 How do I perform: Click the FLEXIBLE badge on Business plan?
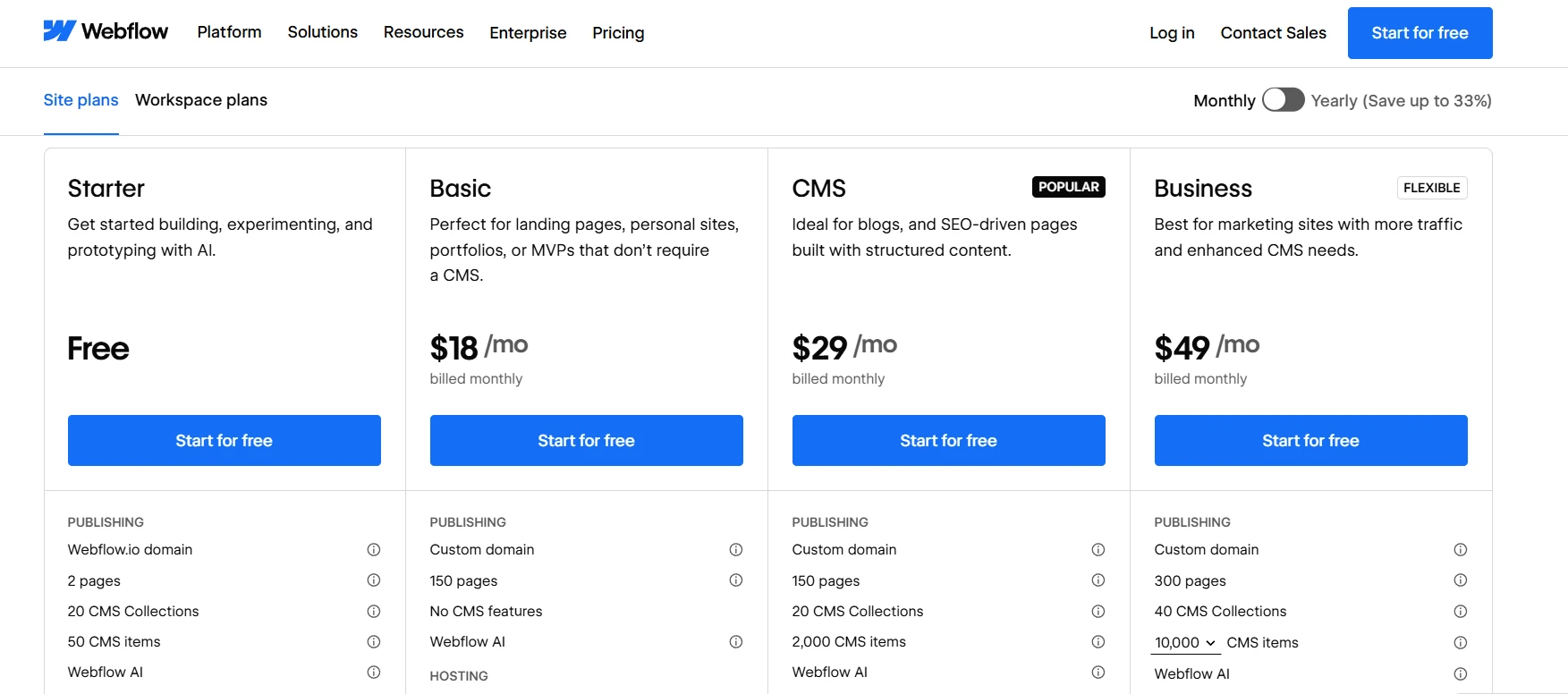(x=1432, y=188)
